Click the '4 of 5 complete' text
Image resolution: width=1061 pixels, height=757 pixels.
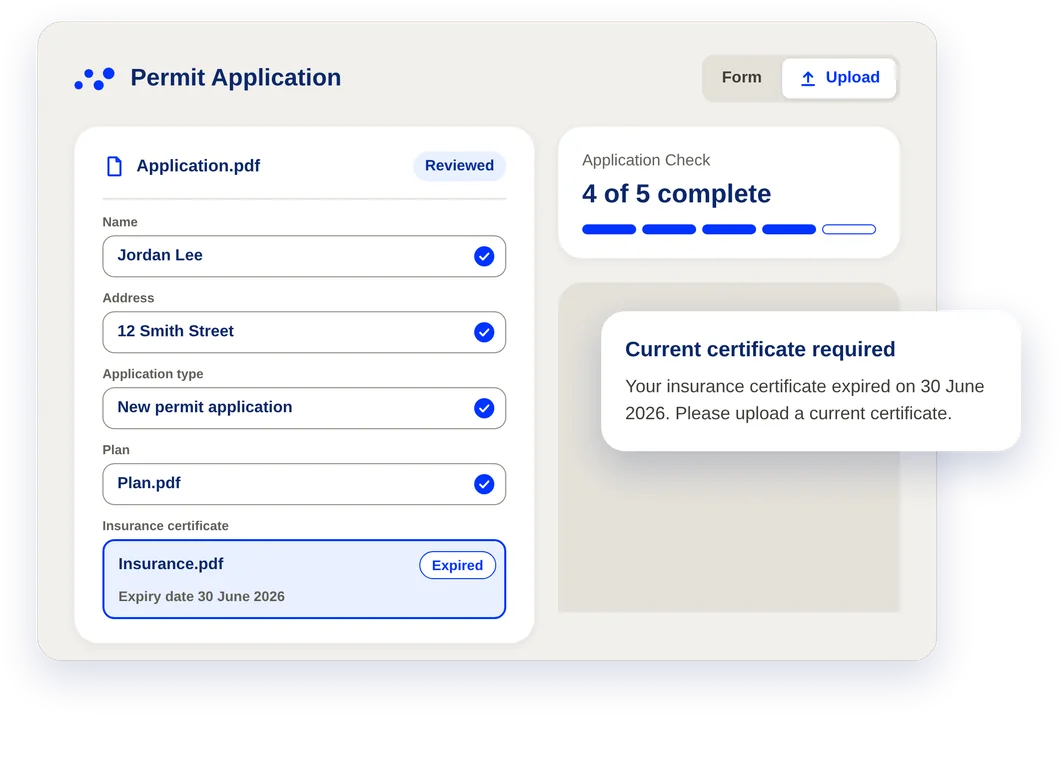[676, 194]
